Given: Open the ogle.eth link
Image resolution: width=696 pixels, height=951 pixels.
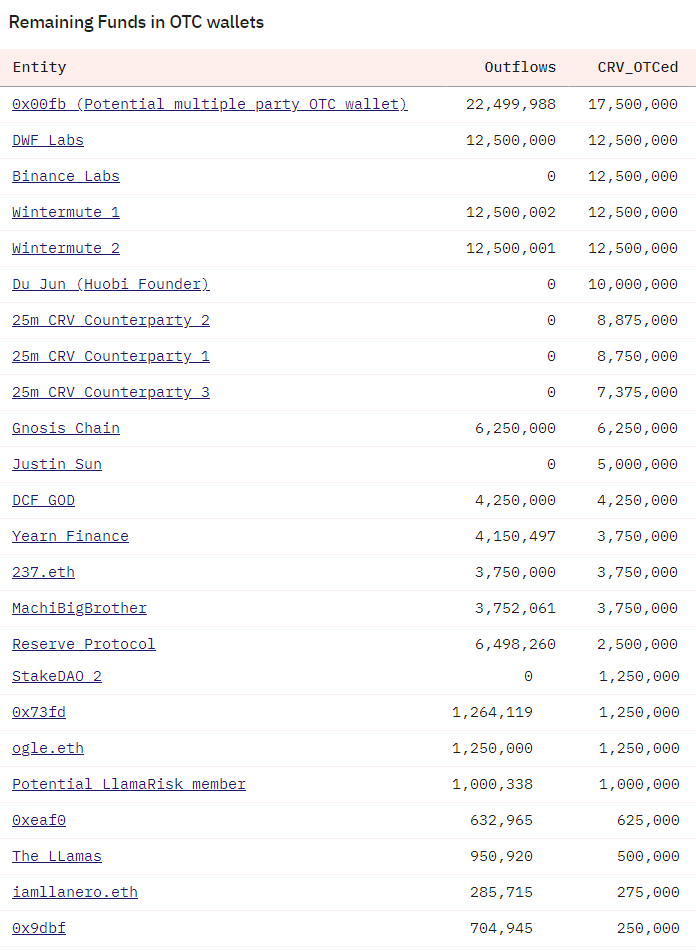Looking at the screenshot, I should tap(48, 748).
